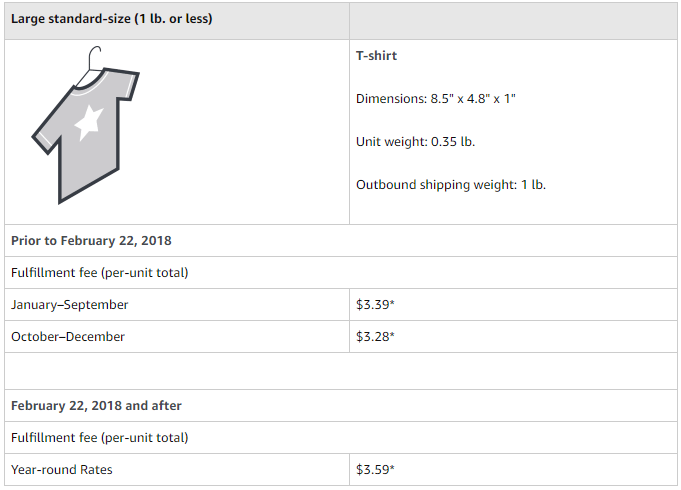This screenshot has height=490, width=681.
Task: Select the Large standard-size header text
Action: 112,19
